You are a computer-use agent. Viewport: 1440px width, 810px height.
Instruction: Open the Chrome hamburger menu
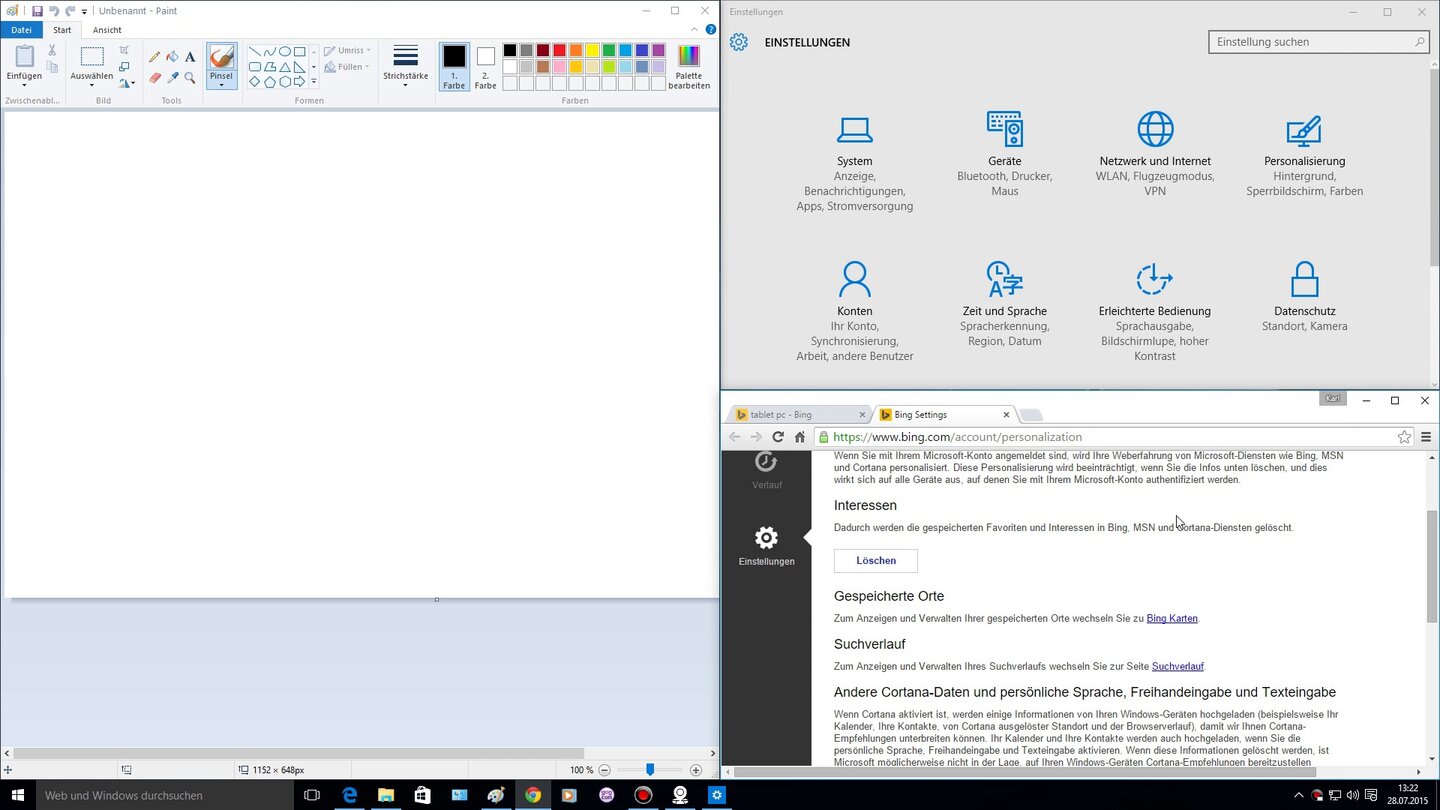[1426, 437]
